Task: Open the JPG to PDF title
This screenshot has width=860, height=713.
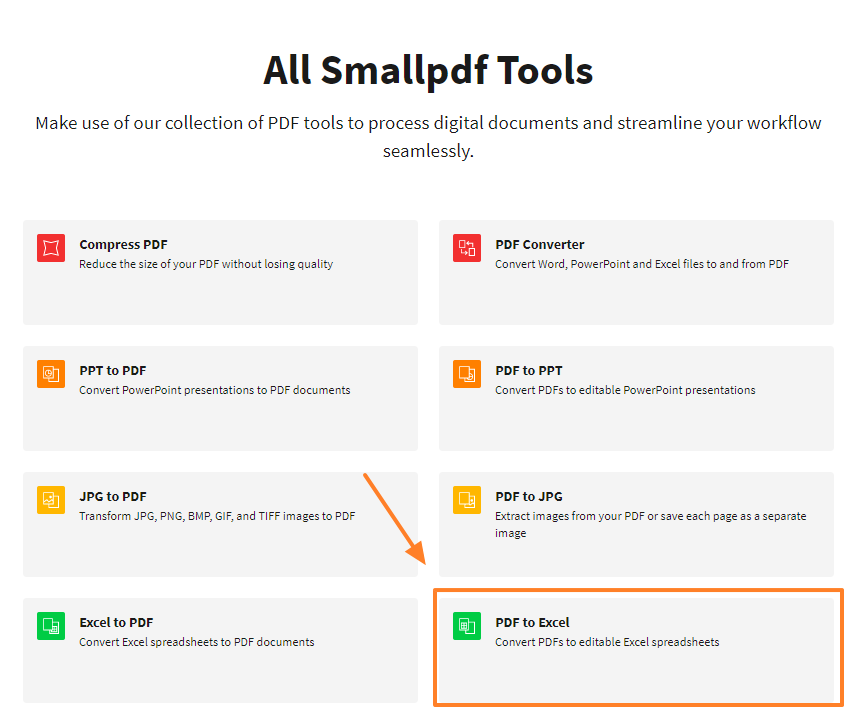Action: [112, 496]
